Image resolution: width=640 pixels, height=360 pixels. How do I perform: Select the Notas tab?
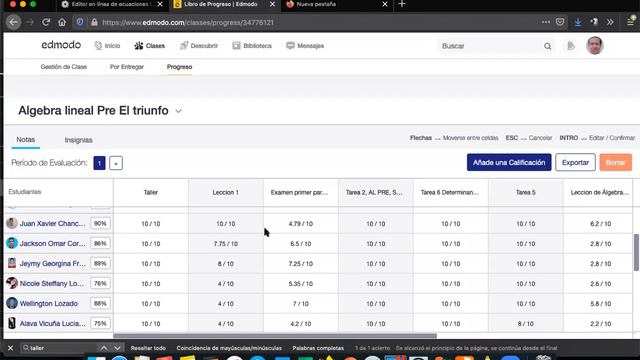(25, 140)
